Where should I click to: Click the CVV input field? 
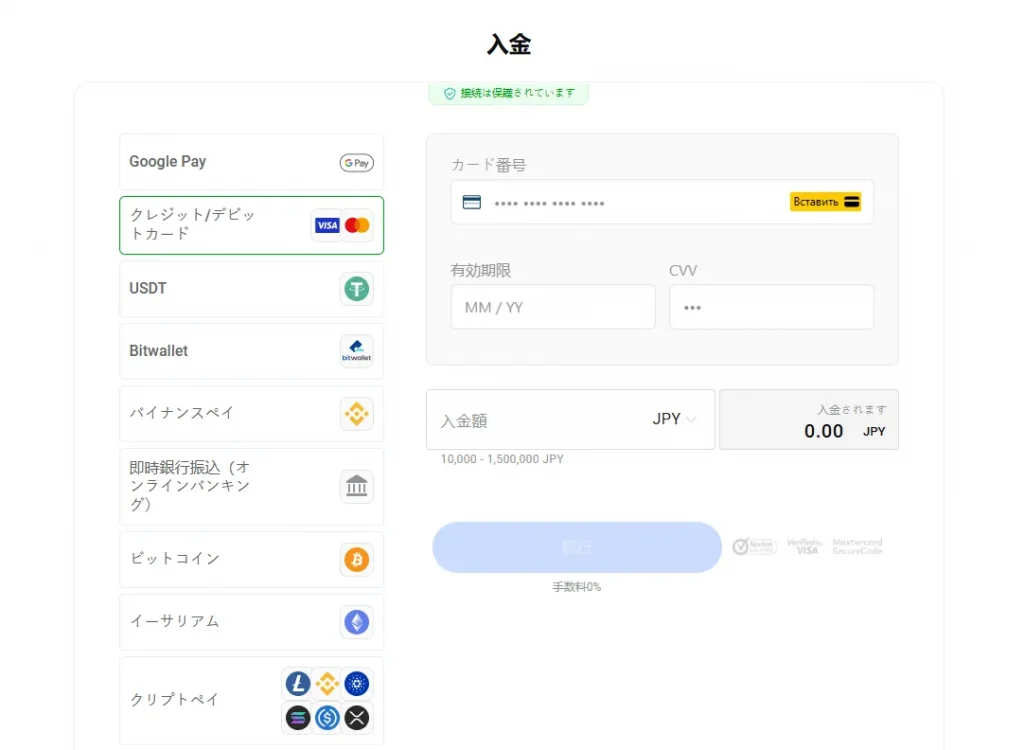(x=771, y=307)
